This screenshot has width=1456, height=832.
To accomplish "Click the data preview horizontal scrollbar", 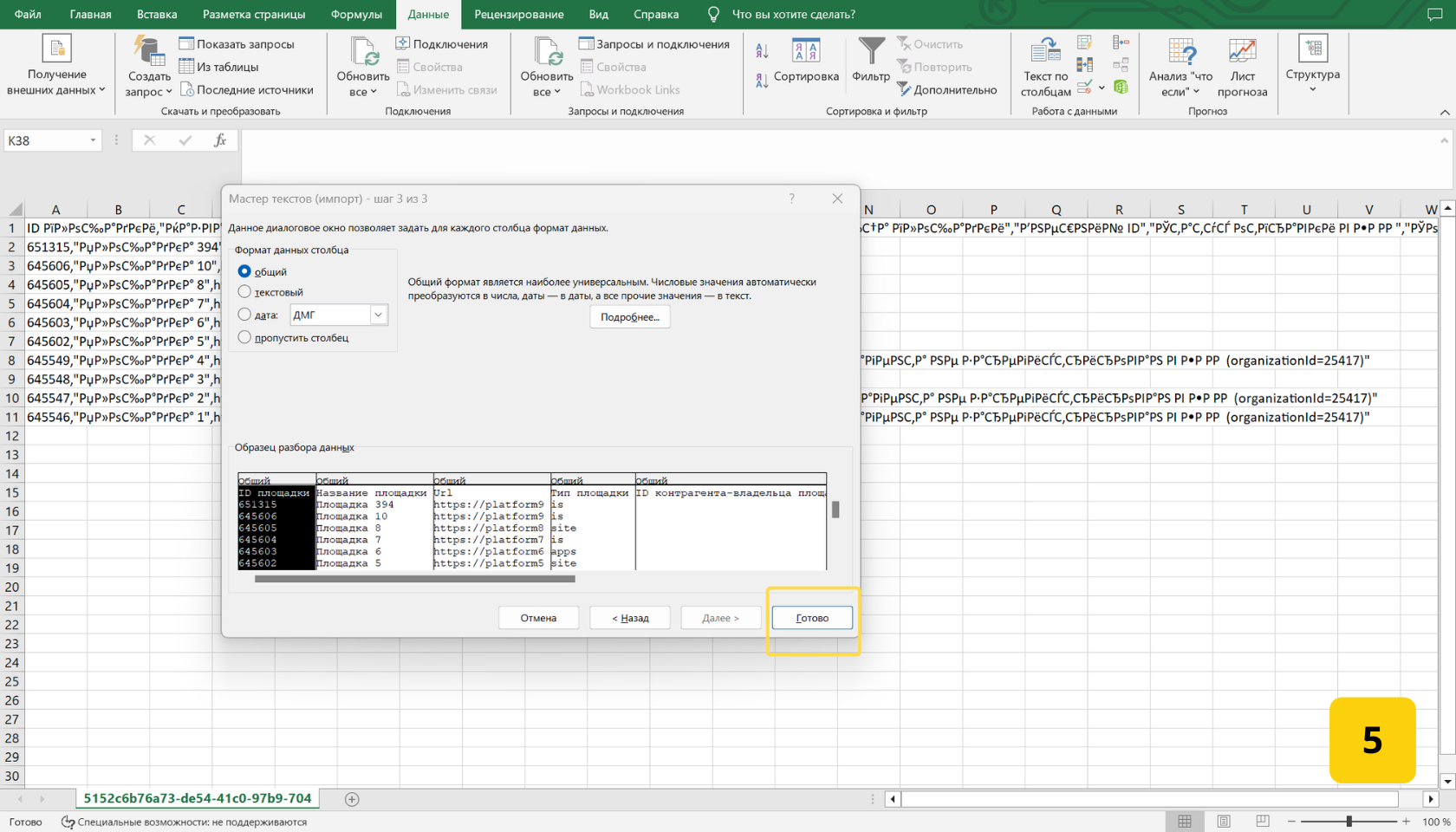I will [414, 579].
